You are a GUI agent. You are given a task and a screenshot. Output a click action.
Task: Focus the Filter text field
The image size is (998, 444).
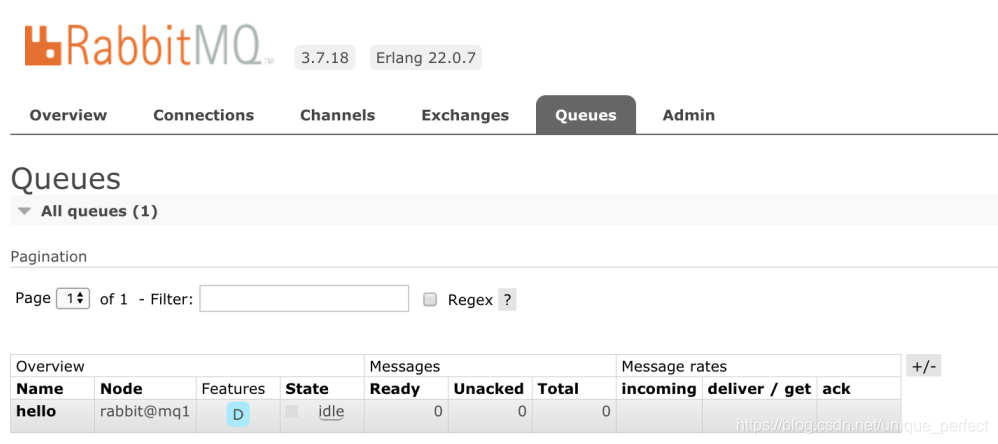(304, 299)
